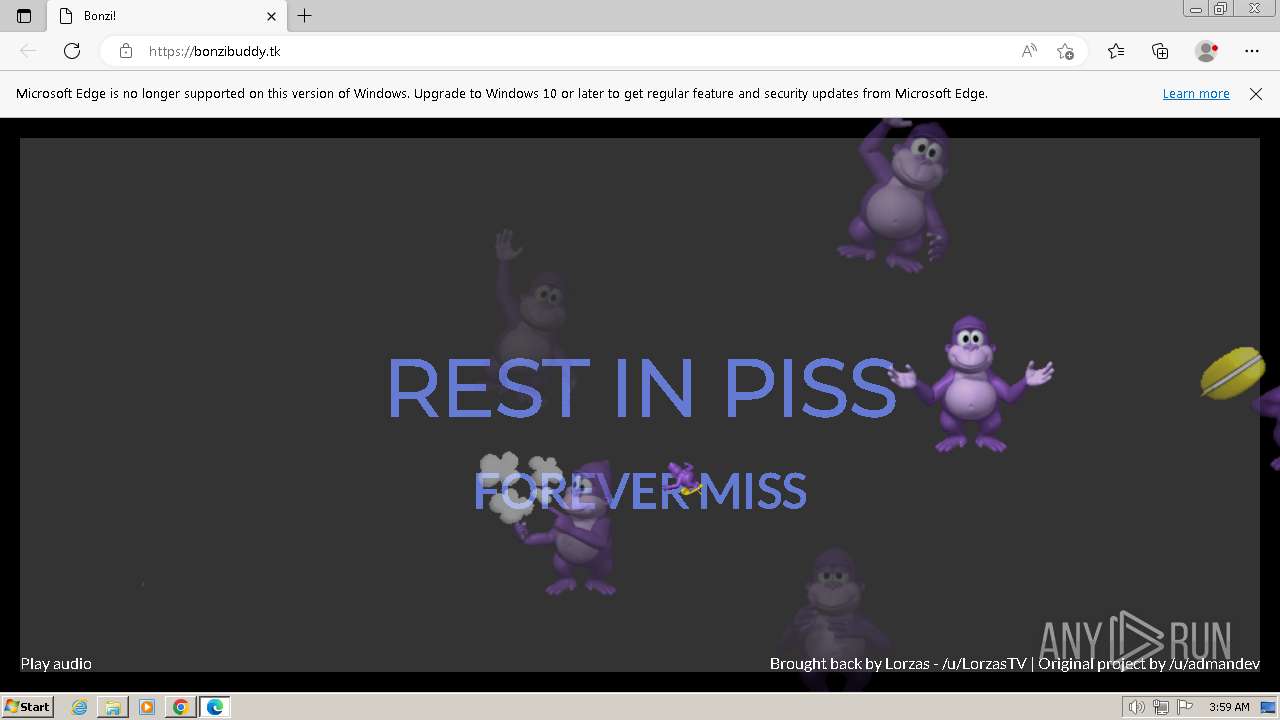
Task: Launch Google Chrome from taskbar
Action: click(x=180, y=707)
